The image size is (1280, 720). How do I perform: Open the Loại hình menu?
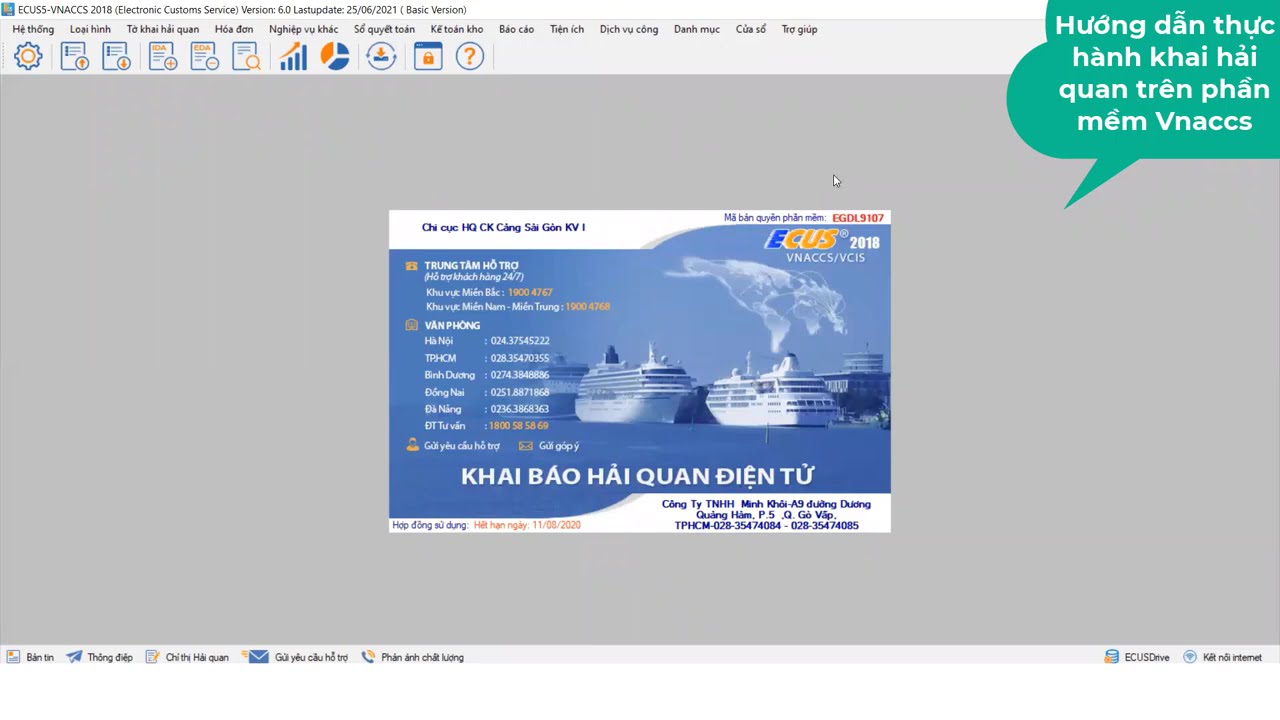pyautogui.click(x=90, y=29)
